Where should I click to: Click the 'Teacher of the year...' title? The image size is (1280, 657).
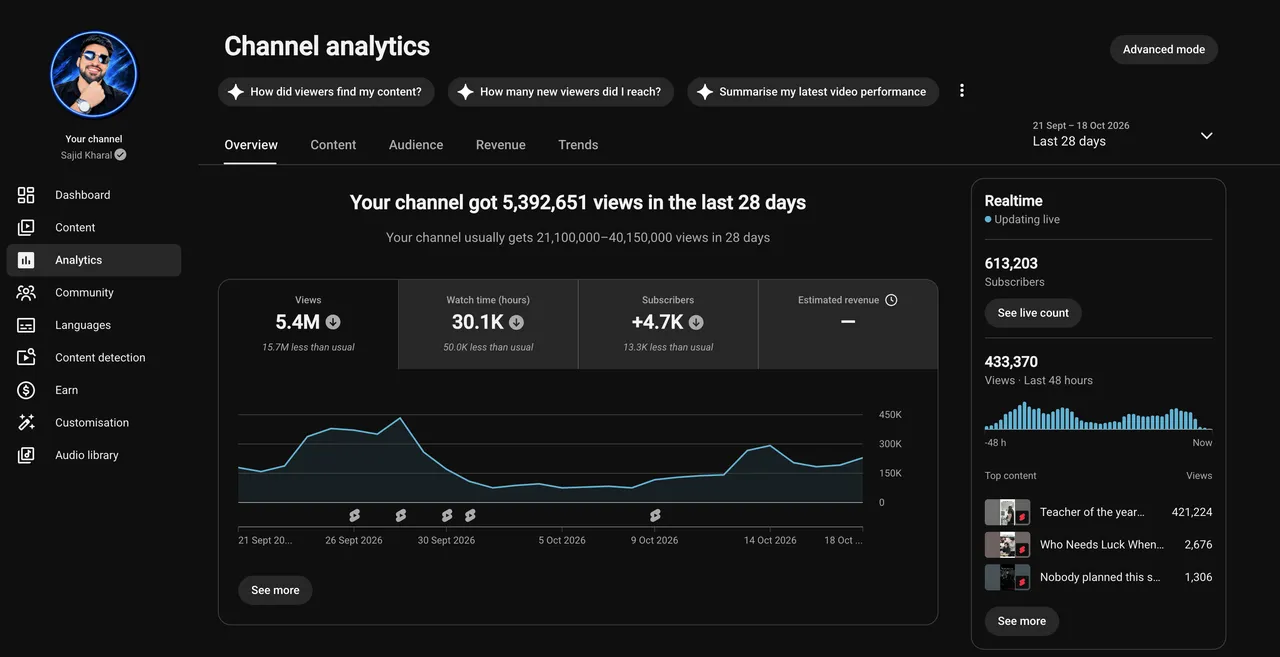click(1092, 512)
